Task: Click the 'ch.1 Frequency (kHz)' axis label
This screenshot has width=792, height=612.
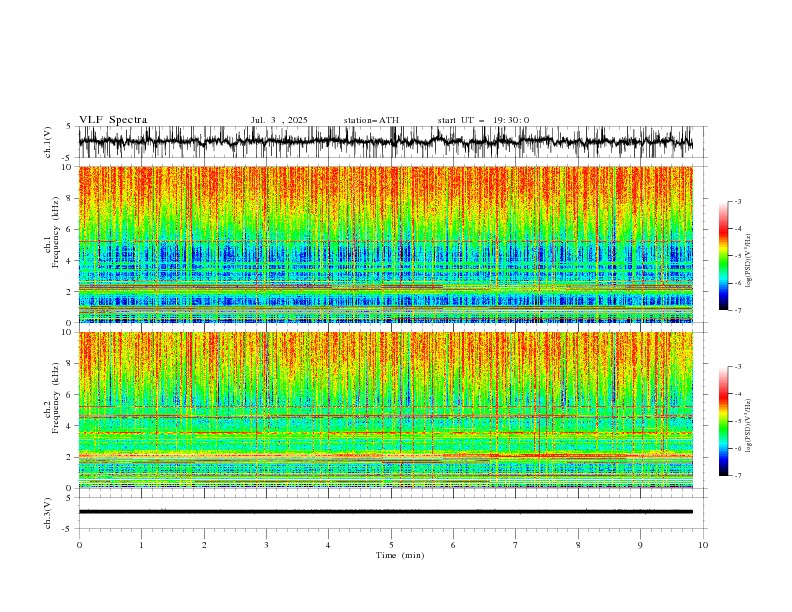Action: pos(52,230)
